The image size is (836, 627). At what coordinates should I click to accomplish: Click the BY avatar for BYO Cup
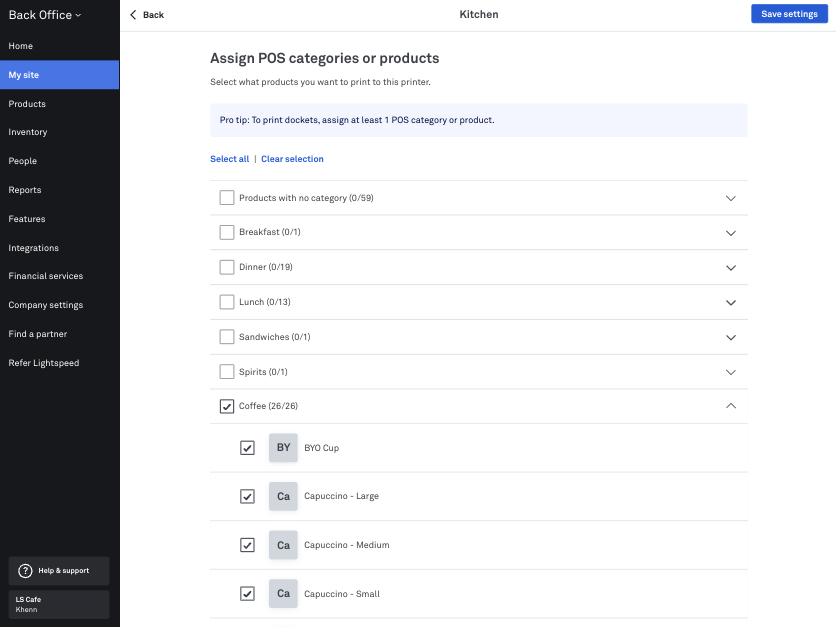point(283,448)
